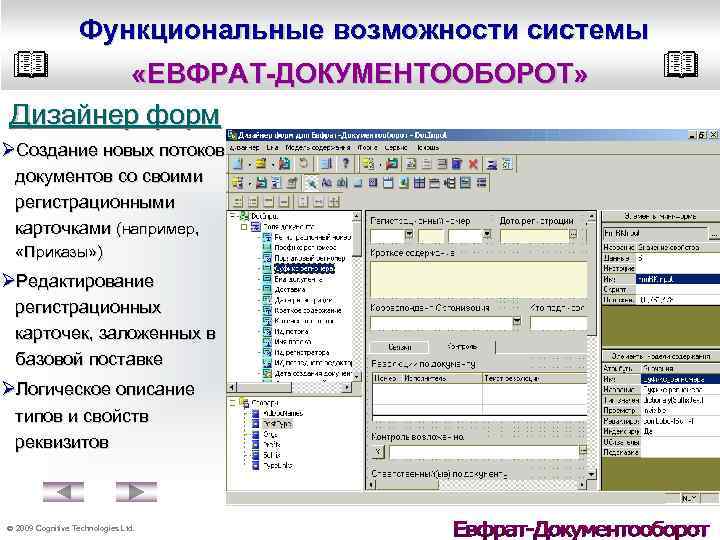Click the scroll-down arrow of form canvas
Viewport: 720px width, 540px height.
(x=591, y=473)
